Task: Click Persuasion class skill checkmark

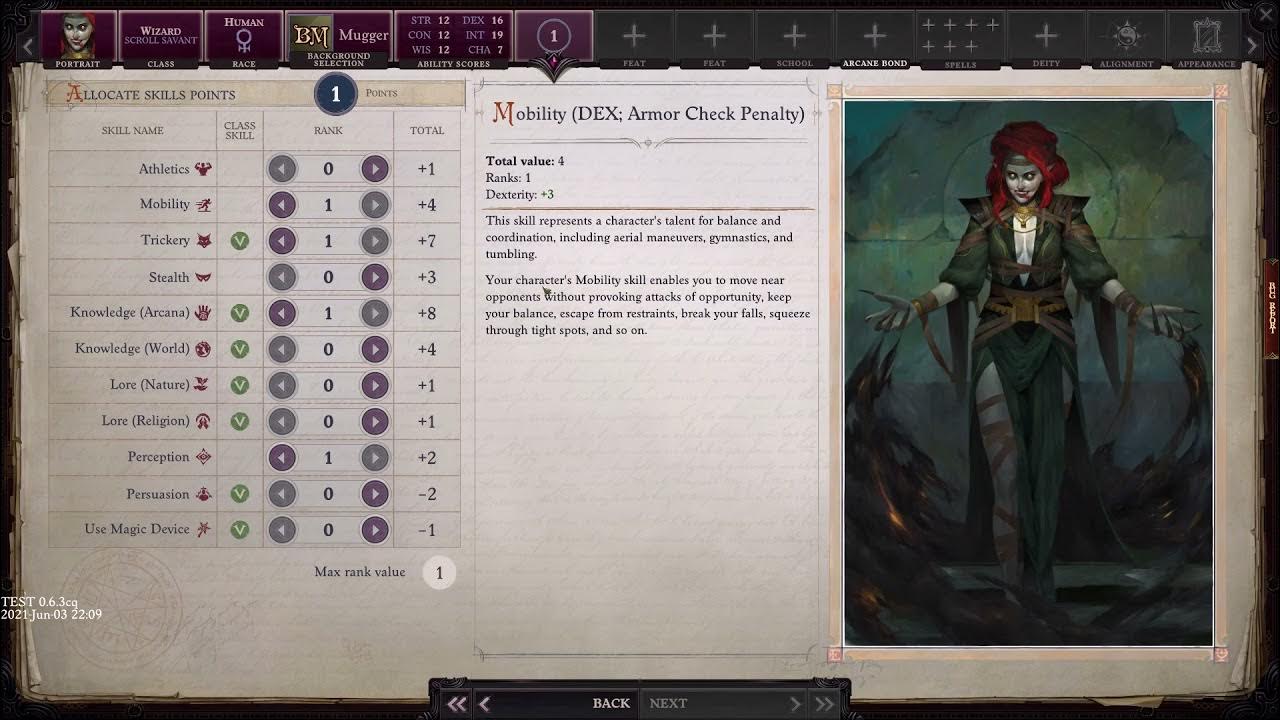Action: [239, 493]
